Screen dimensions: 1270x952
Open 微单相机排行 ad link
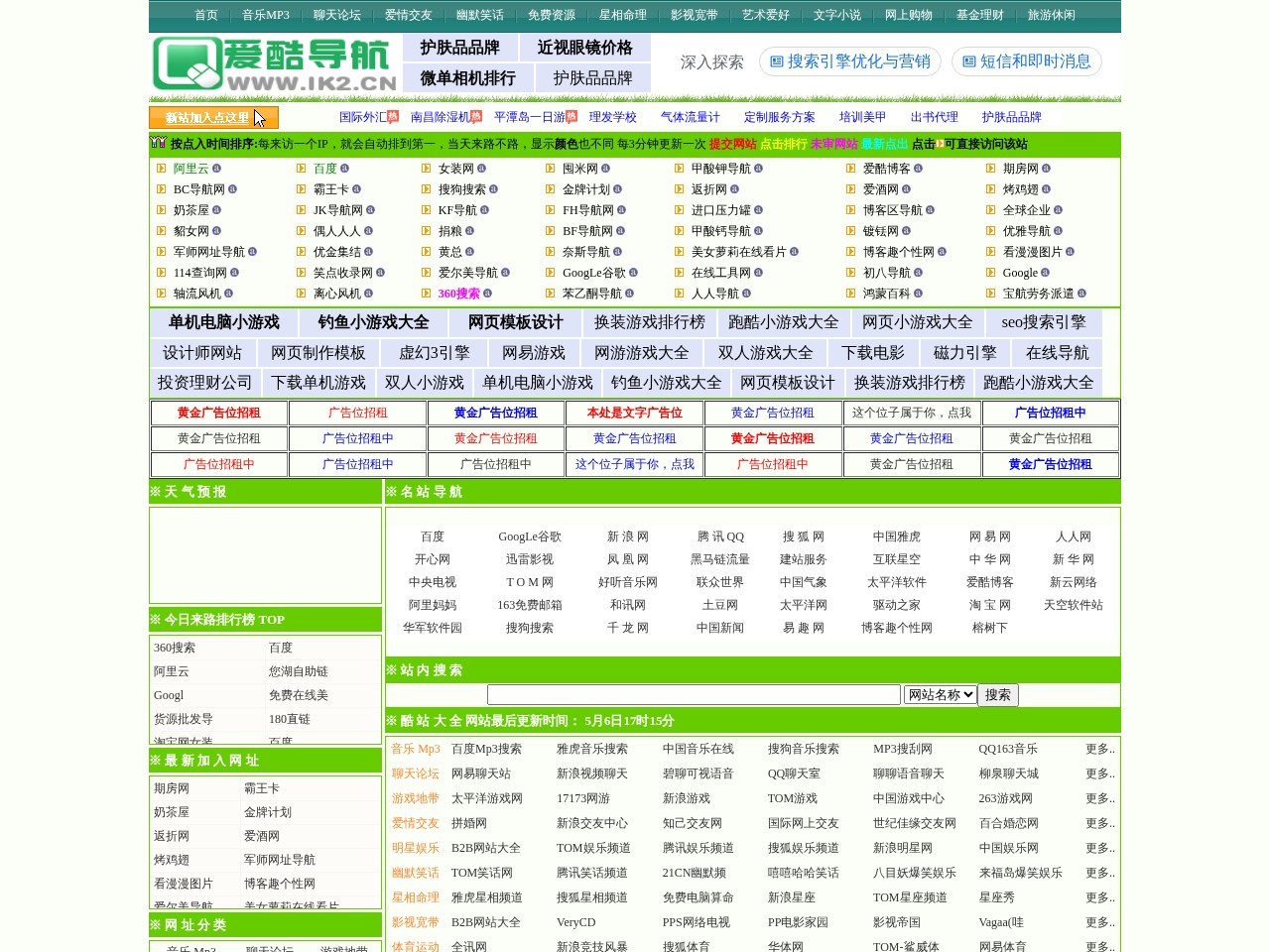pos(468,77)
